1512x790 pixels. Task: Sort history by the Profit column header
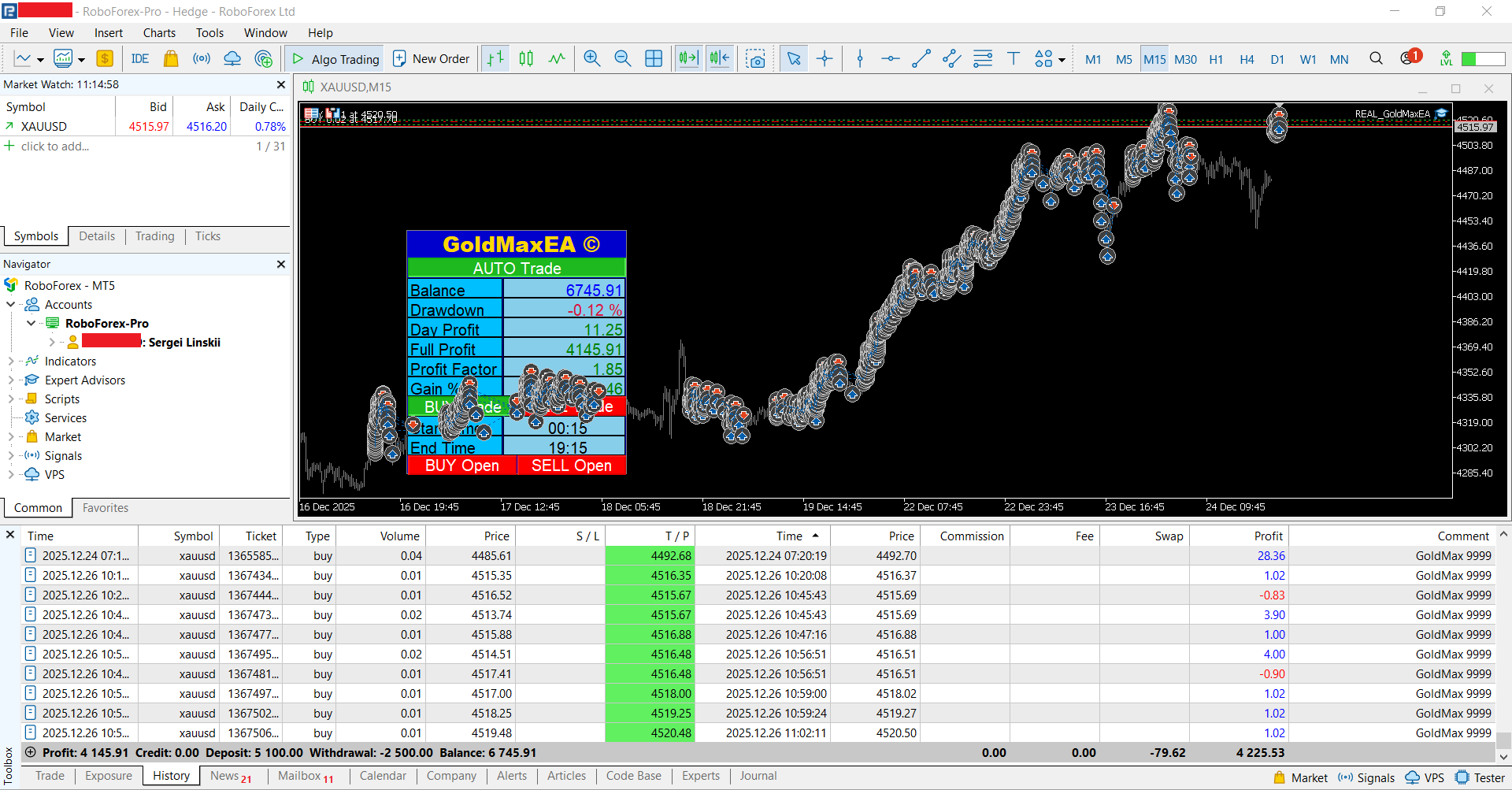pos(1268,536)
